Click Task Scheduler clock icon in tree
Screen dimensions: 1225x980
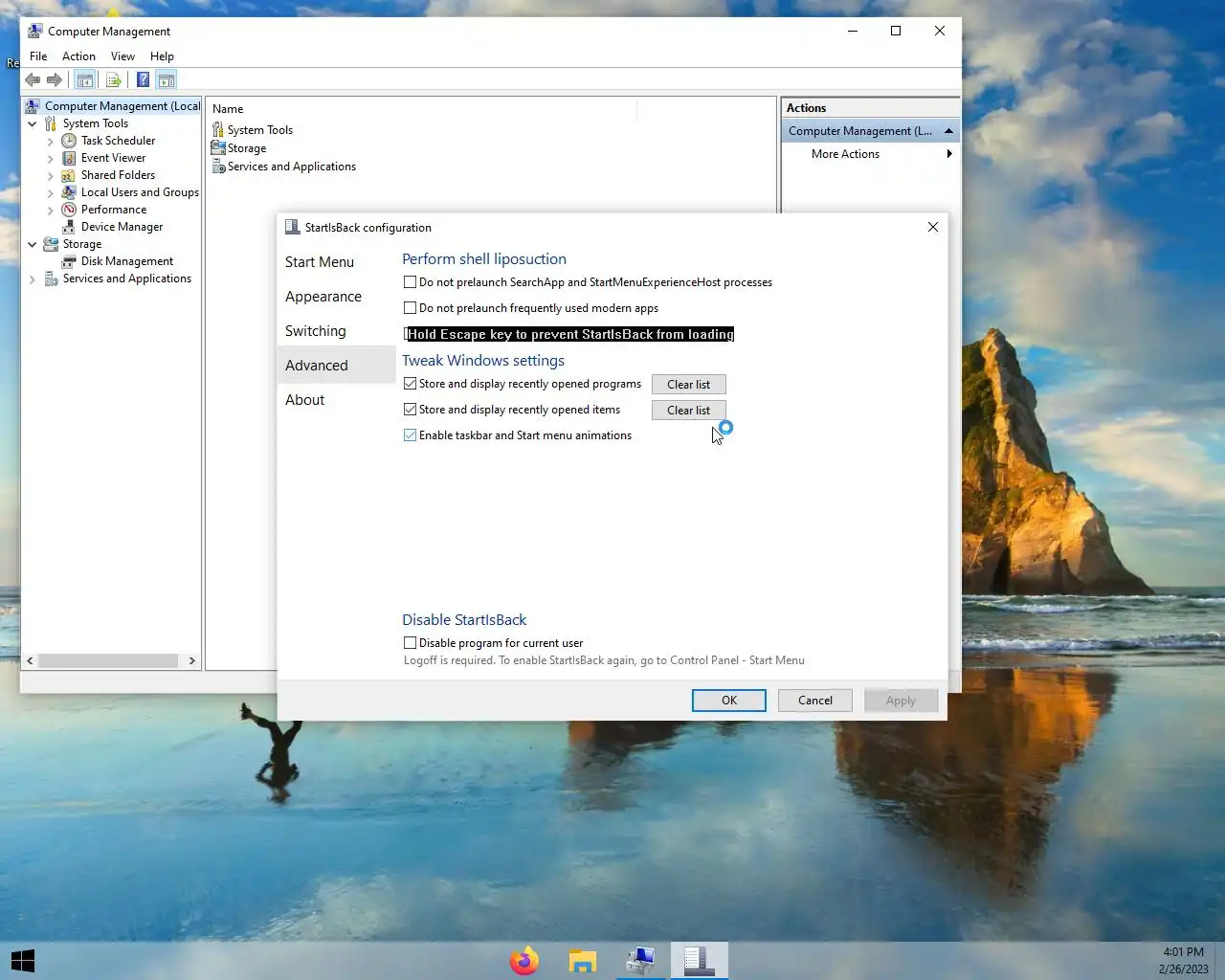click(69, 141)
